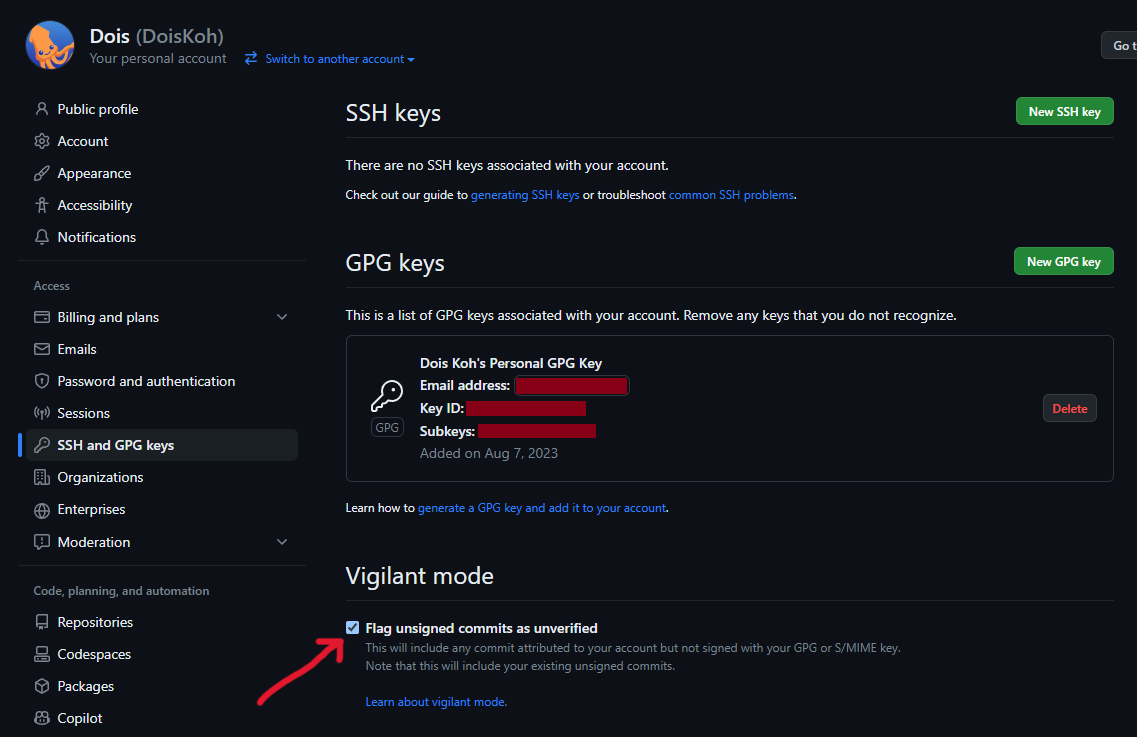1137x737 pixels.
Task: Open Learn about vigilant mode link
Action: pos(435,701)
